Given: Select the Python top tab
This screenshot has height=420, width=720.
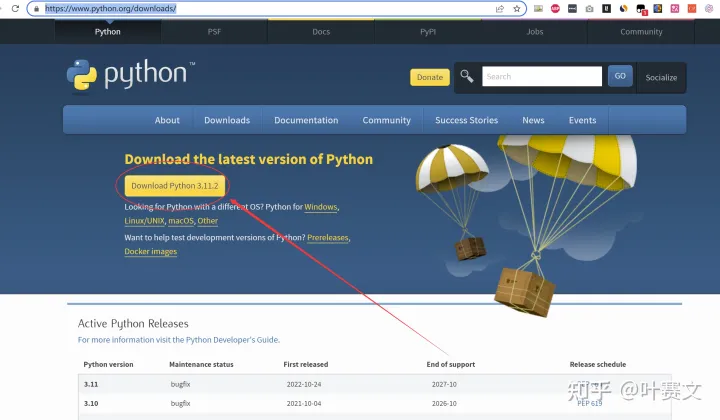Looking at the screenshot, I should coord(107,32).
